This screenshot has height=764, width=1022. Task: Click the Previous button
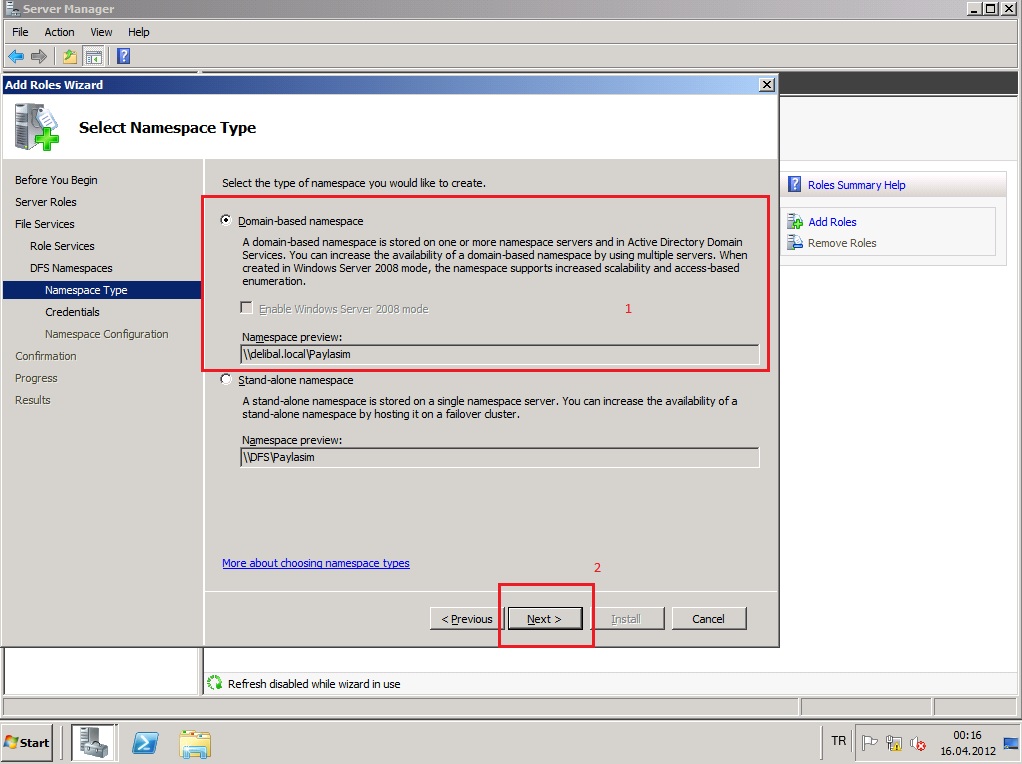pyautogui.click(x=467, y=619)
